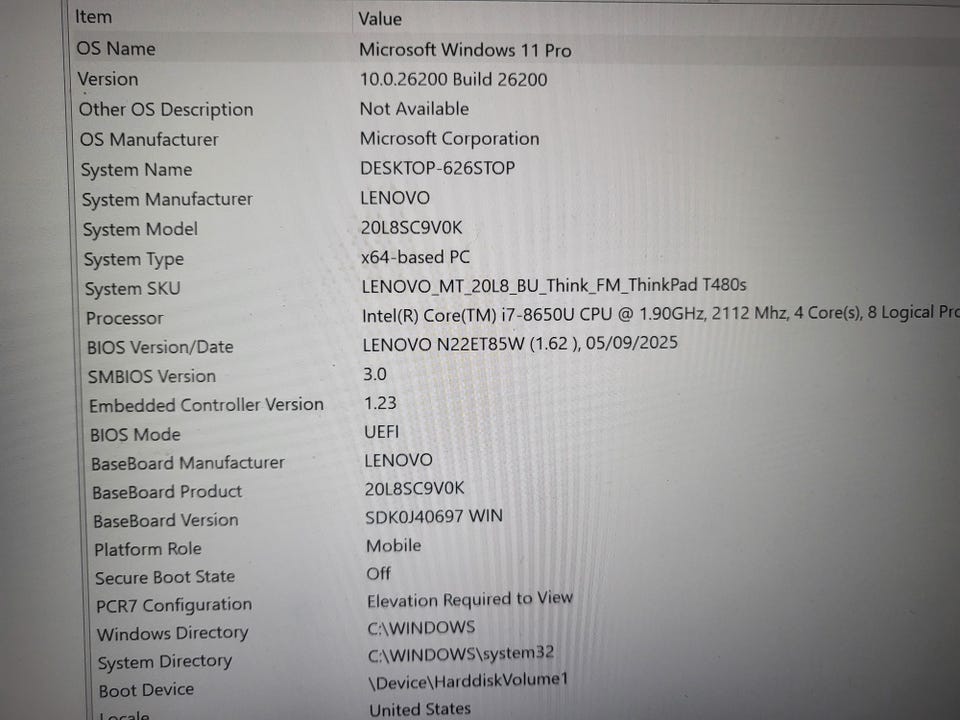Select the BaseBoard Product row label
Viewport: 960px width, 720px height.
click(167, 492)
